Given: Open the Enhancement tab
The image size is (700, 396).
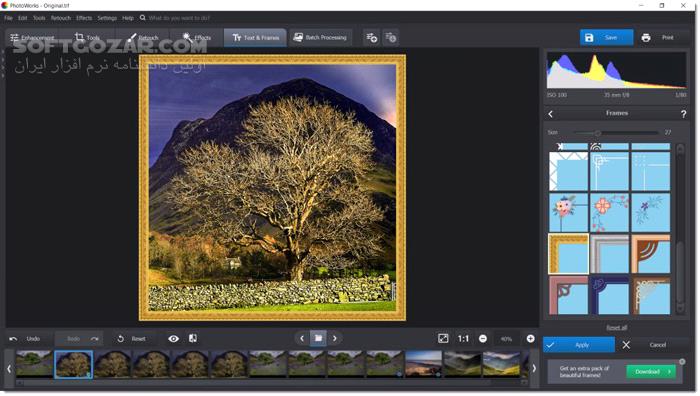Looking at the screenshot, I should pyautogui.click(x=32, y=38).
